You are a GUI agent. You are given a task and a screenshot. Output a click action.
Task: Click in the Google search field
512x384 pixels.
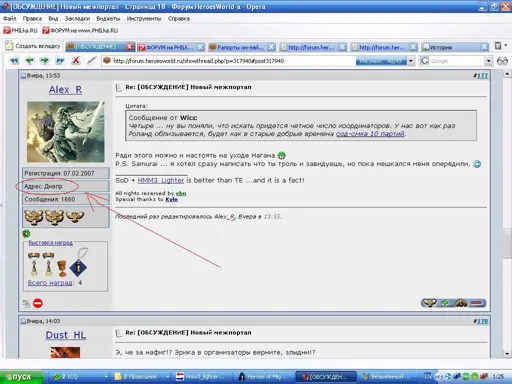click(457, 61)
